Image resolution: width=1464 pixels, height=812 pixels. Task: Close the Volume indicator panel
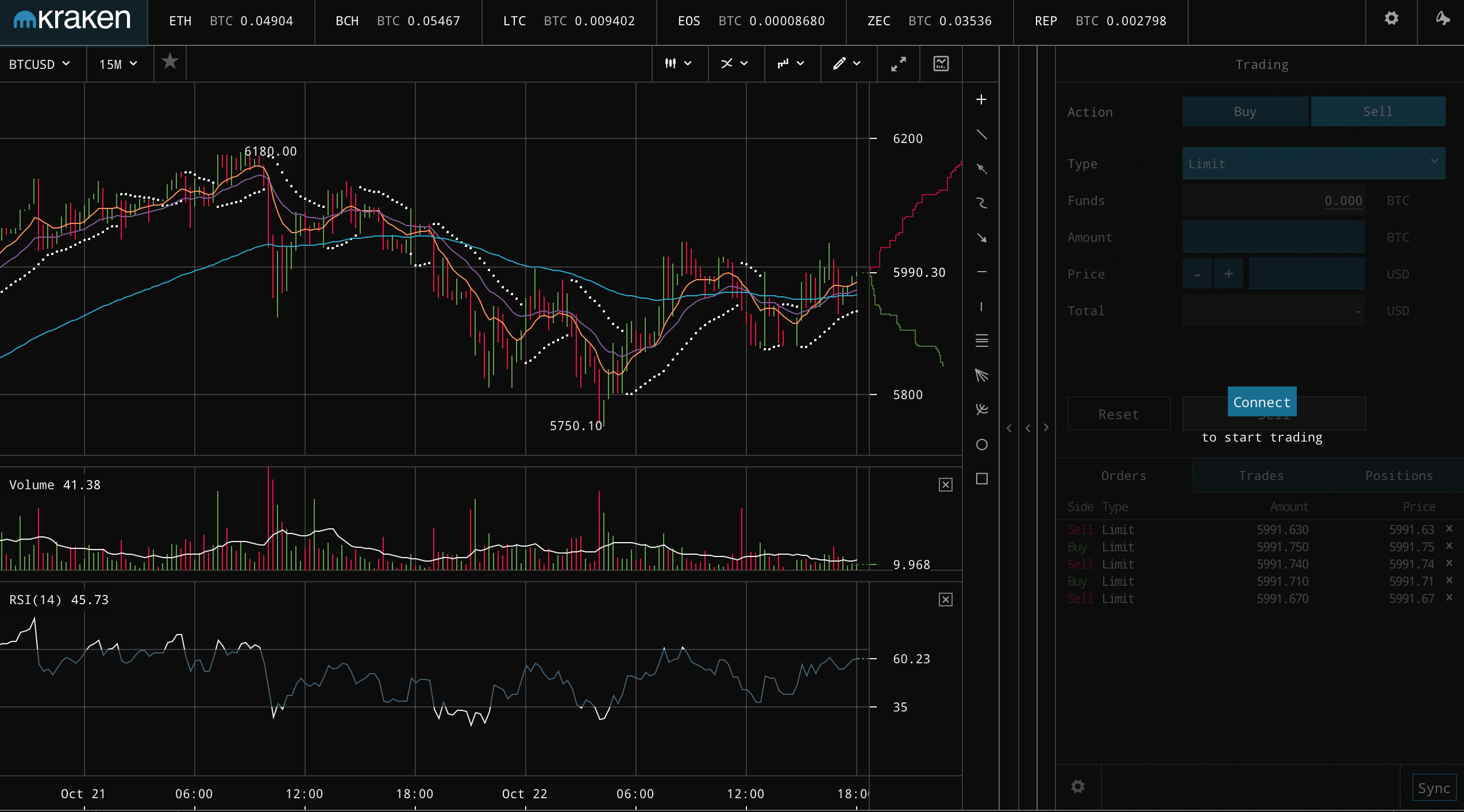[945, 485]
